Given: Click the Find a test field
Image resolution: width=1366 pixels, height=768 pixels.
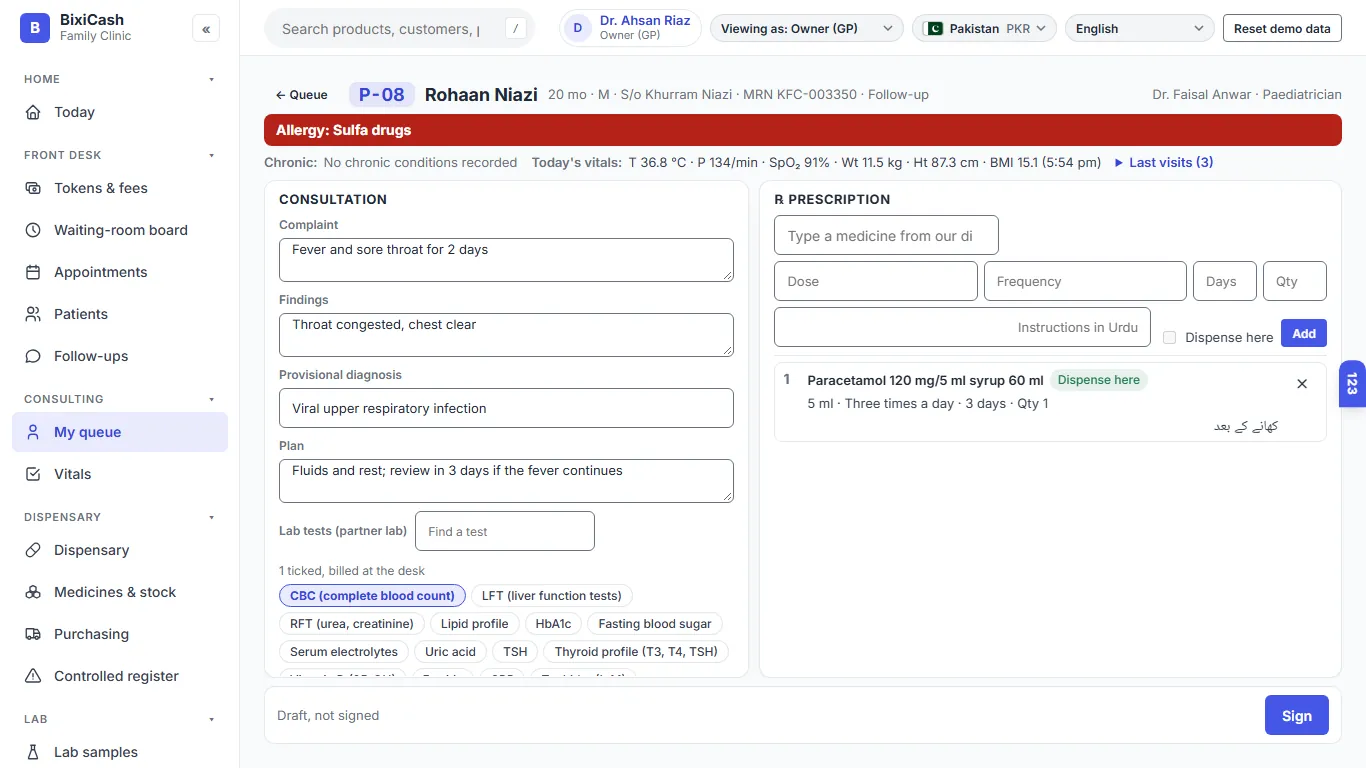Looking at the screenshot, I should pos(505,531).
